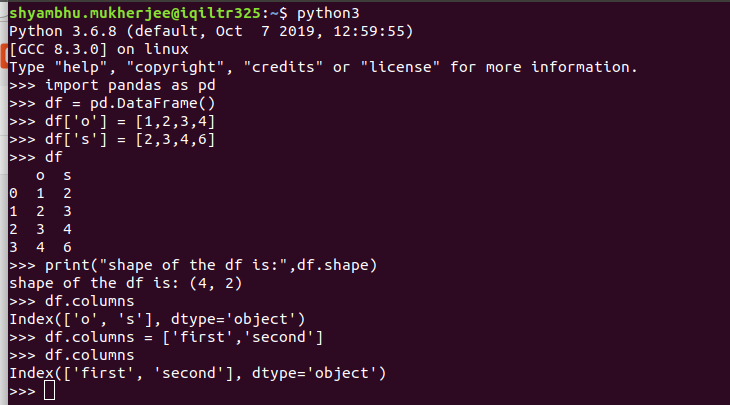Click the list [1,2,3,4]
The image size is (730, 405).
tap(176, 122)
